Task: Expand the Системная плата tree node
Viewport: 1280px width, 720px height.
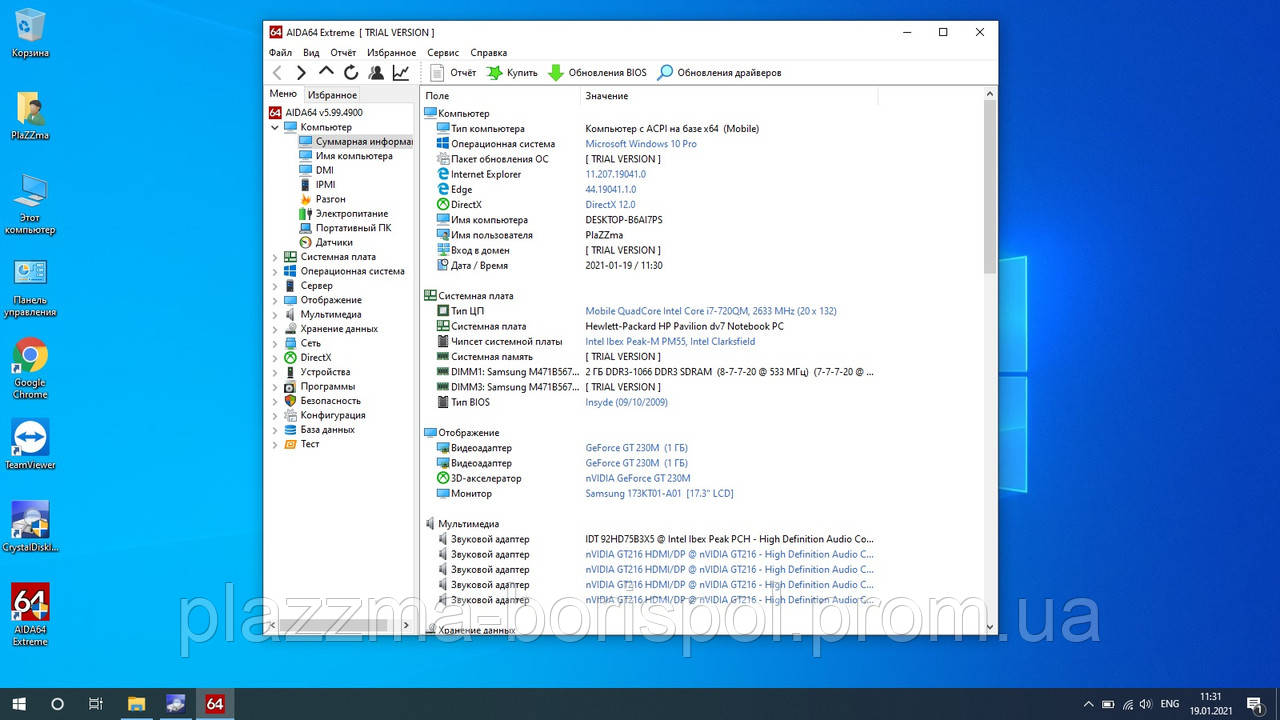Action: [275, 257]
